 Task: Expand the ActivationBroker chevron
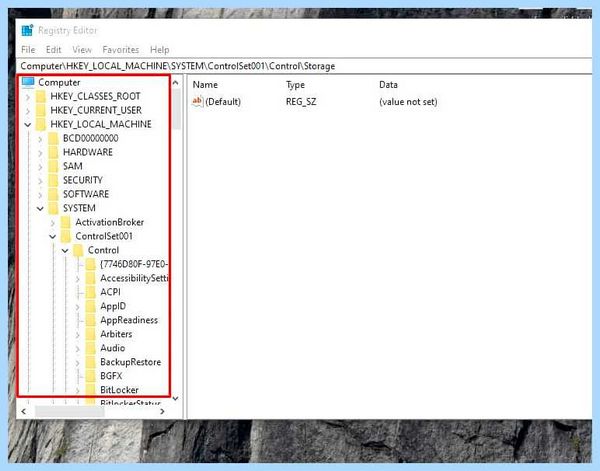pyautogui.click(x=53, y=223)
